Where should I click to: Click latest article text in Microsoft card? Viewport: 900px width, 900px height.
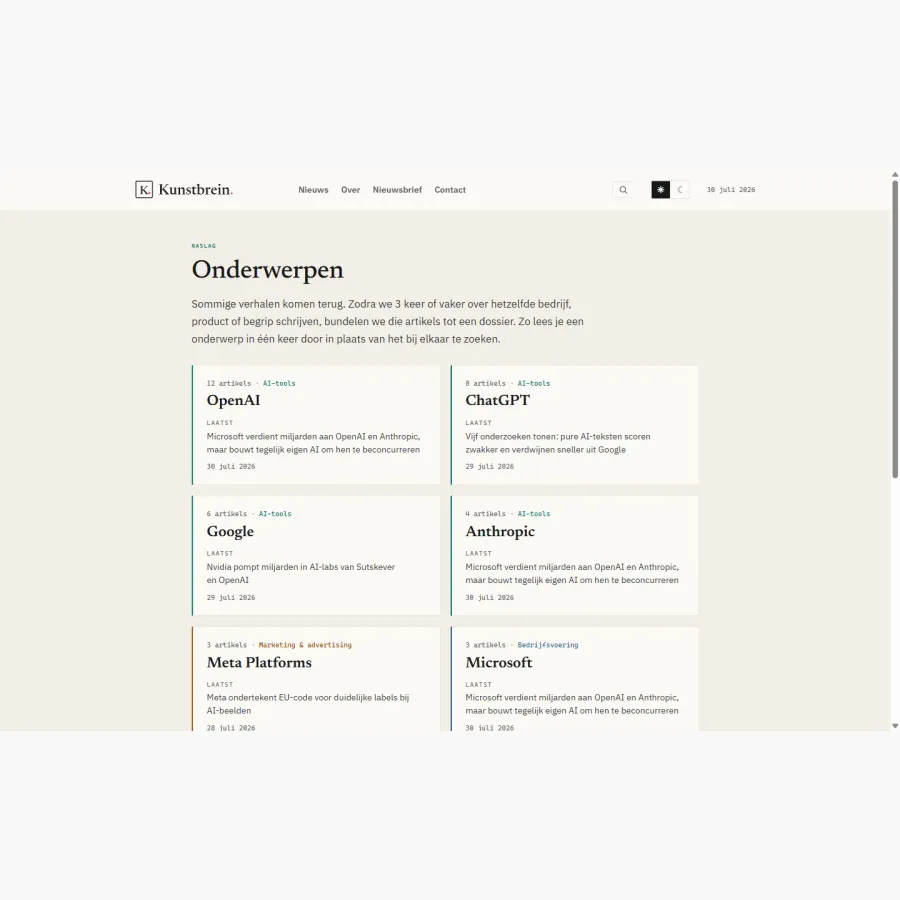click(572, 704)
